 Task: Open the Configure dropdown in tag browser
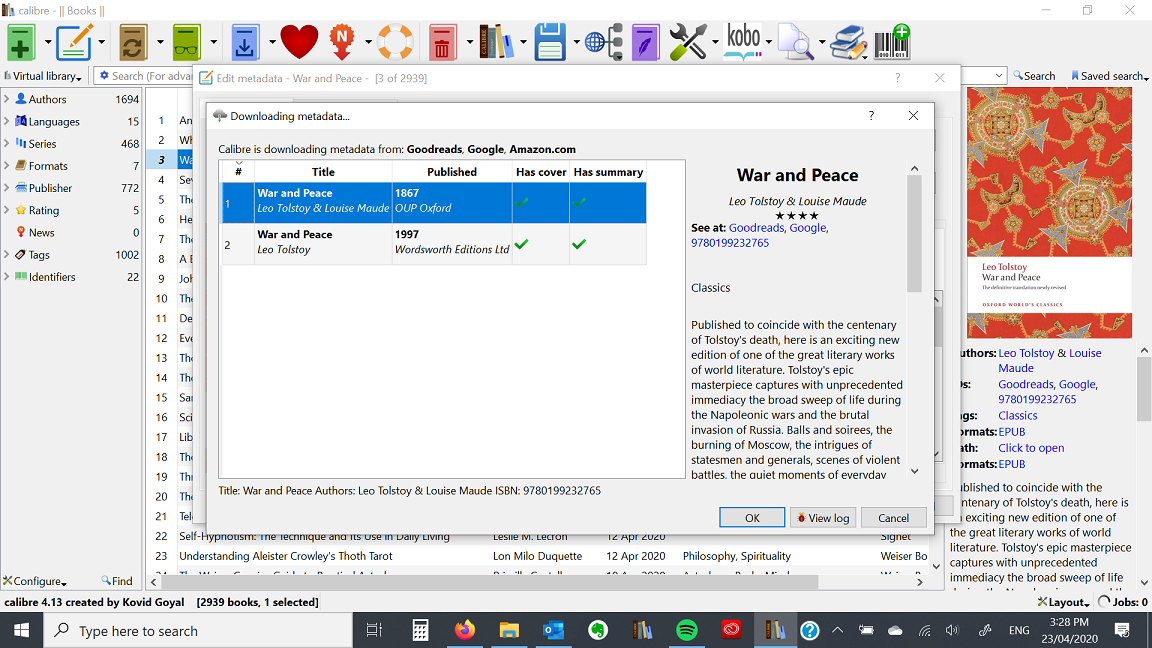(x=35, y=580)
